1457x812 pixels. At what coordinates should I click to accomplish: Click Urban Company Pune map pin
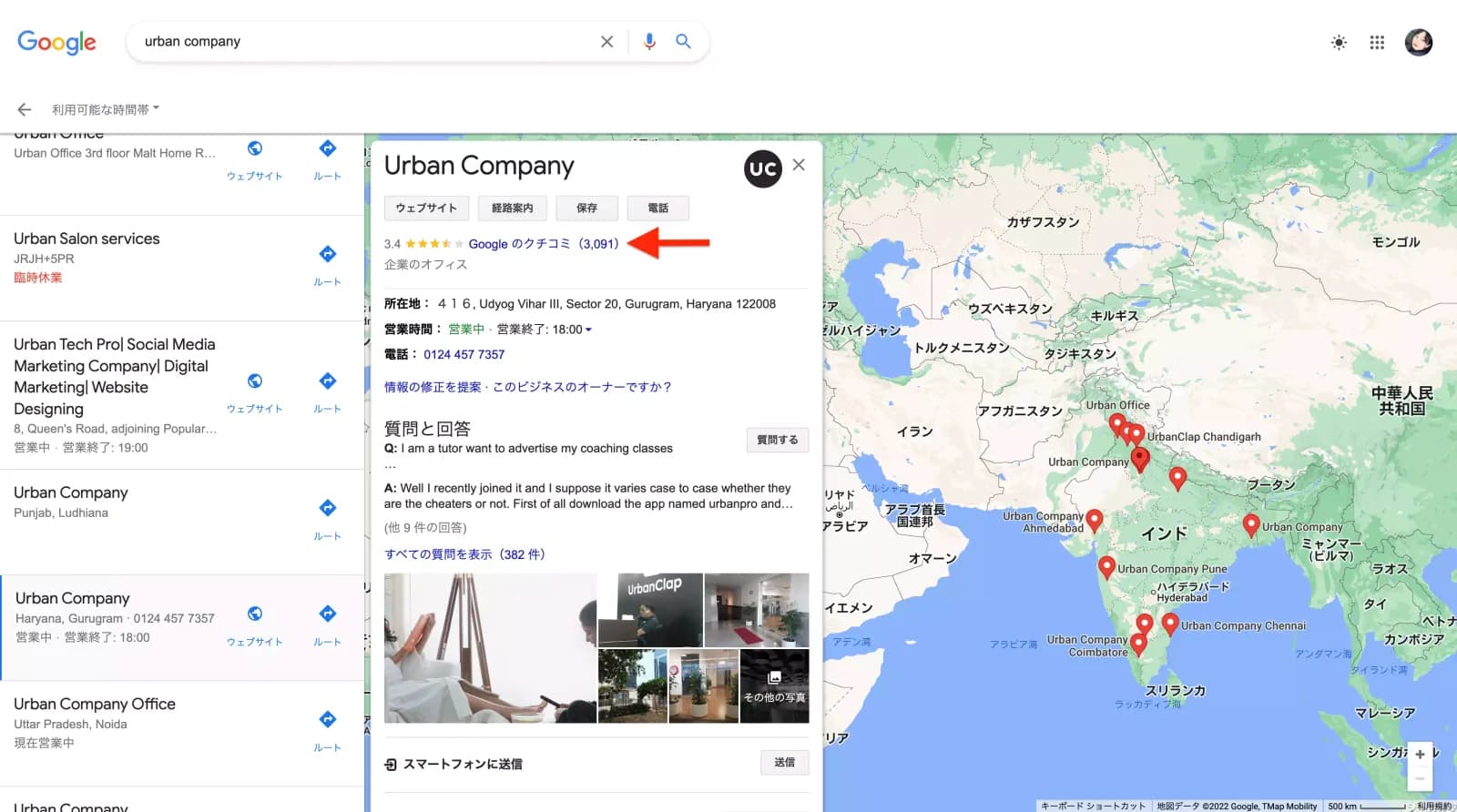tap(1106, 566)
